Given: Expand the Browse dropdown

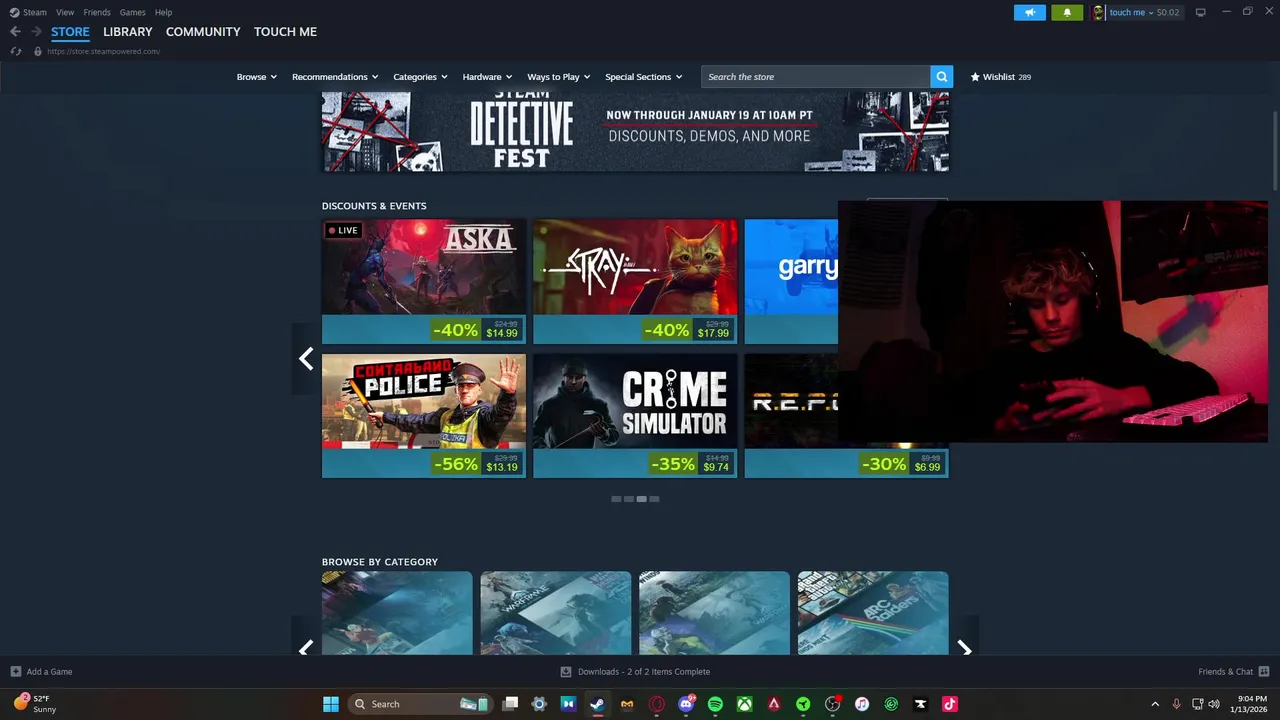Looking at the screenshot, I should 257,77.
